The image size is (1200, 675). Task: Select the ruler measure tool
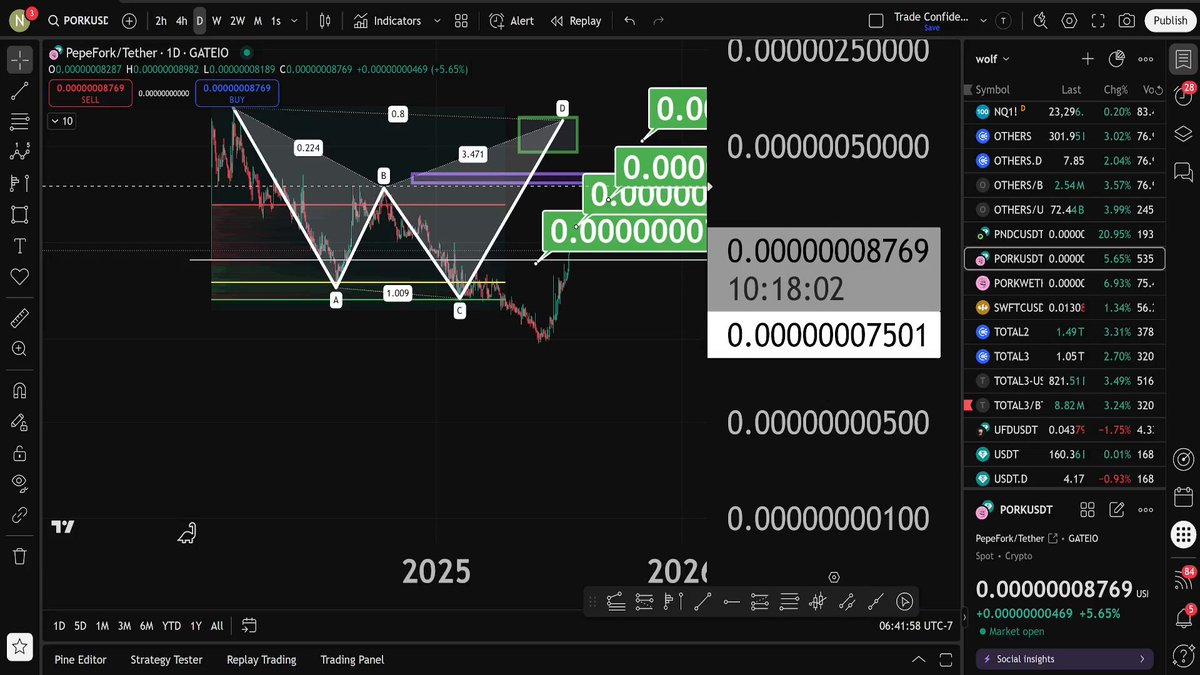(19, 319)
